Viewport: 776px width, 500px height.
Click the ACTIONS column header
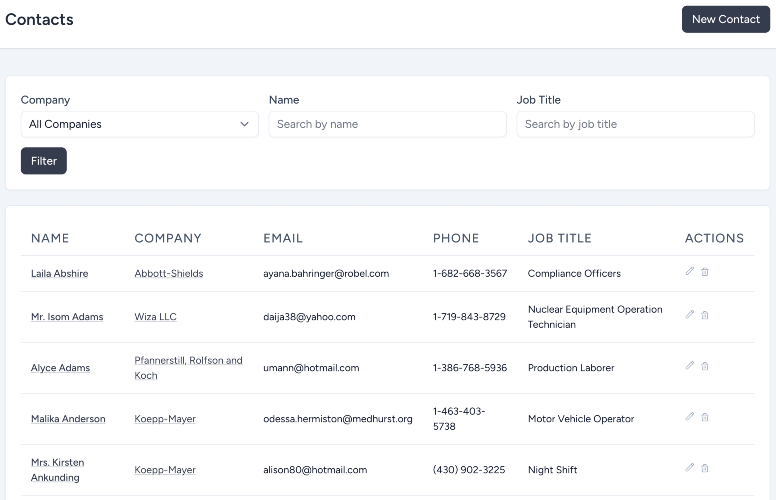[x=714, y=238]
